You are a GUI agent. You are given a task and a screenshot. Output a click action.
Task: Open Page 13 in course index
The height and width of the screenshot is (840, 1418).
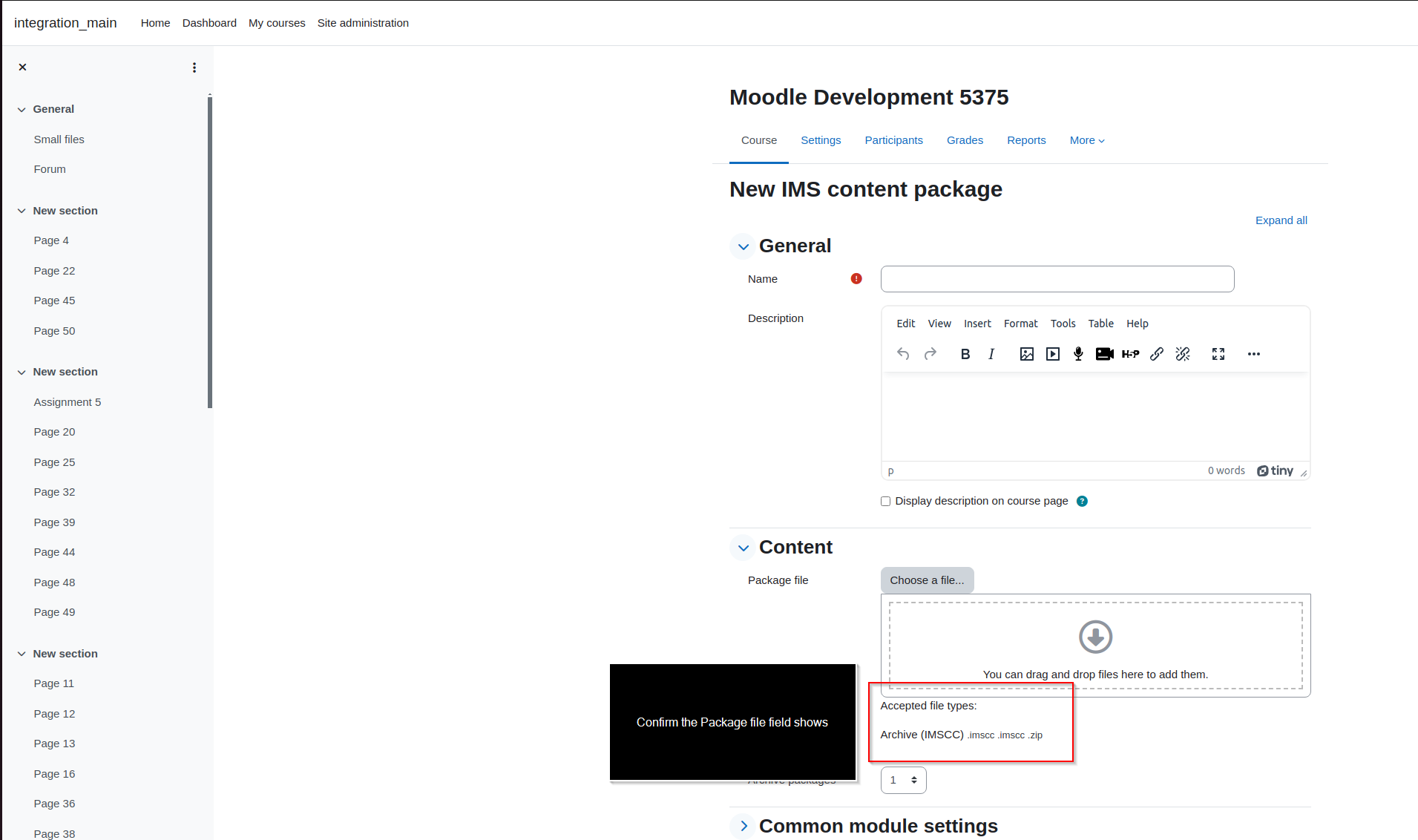(54, 744)
